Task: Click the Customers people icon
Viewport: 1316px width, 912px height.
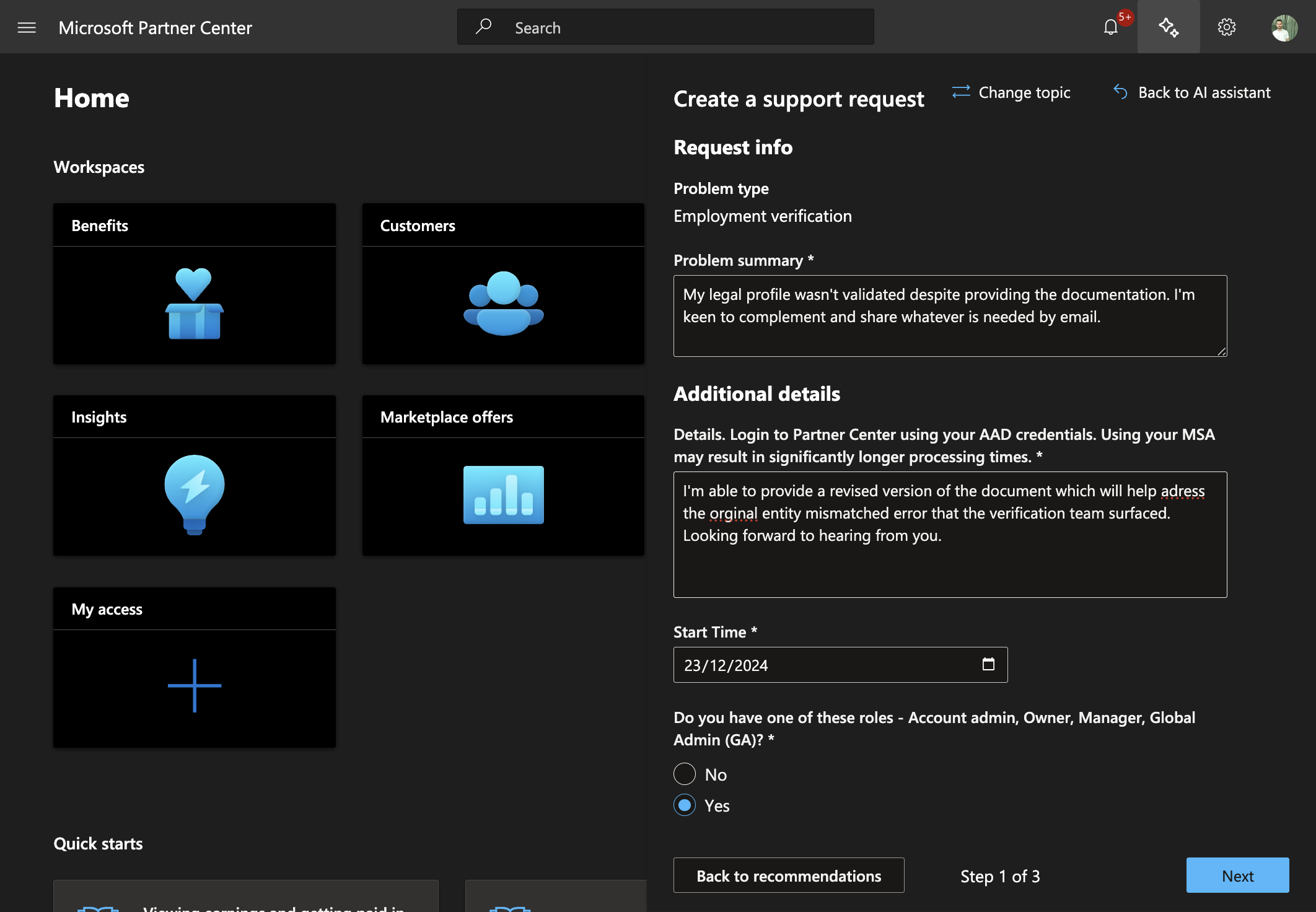Action: coord(504,304)
